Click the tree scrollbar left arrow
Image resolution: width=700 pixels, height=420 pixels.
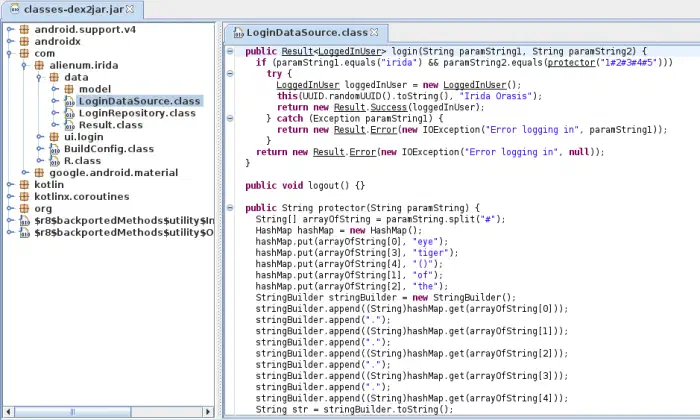pyautogui.click(x=8, y=412)
